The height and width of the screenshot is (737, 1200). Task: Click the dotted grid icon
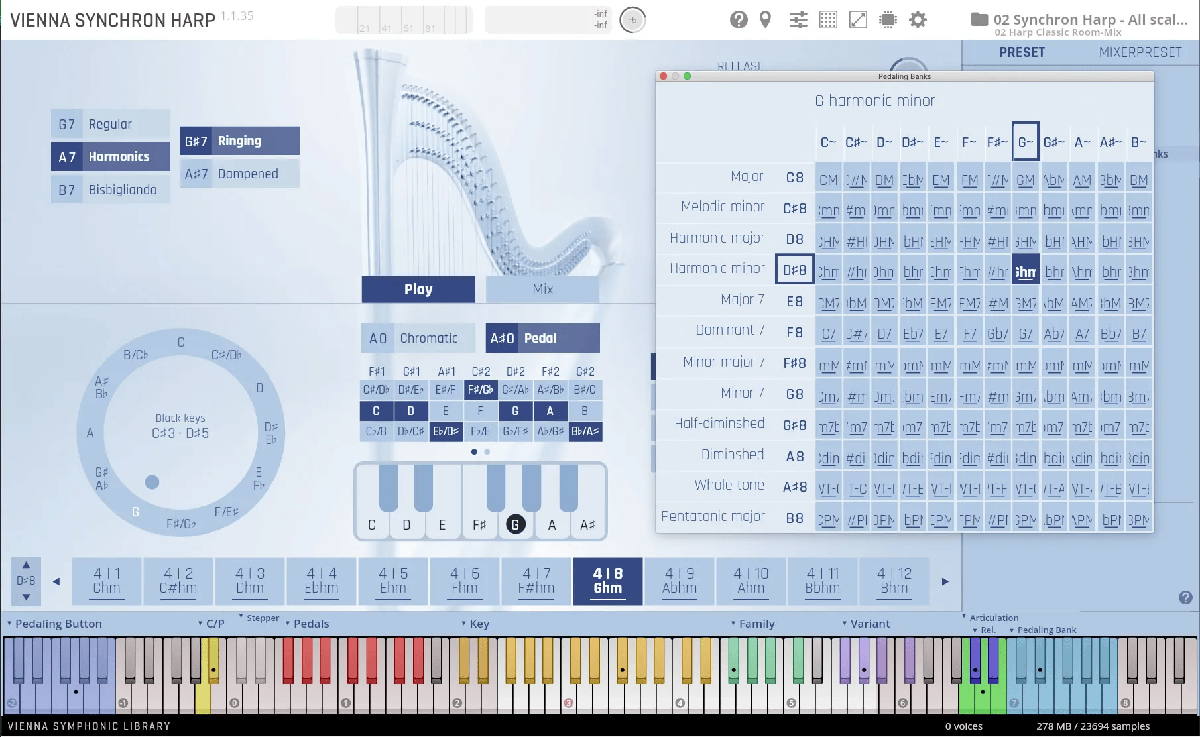pos(828,19)
